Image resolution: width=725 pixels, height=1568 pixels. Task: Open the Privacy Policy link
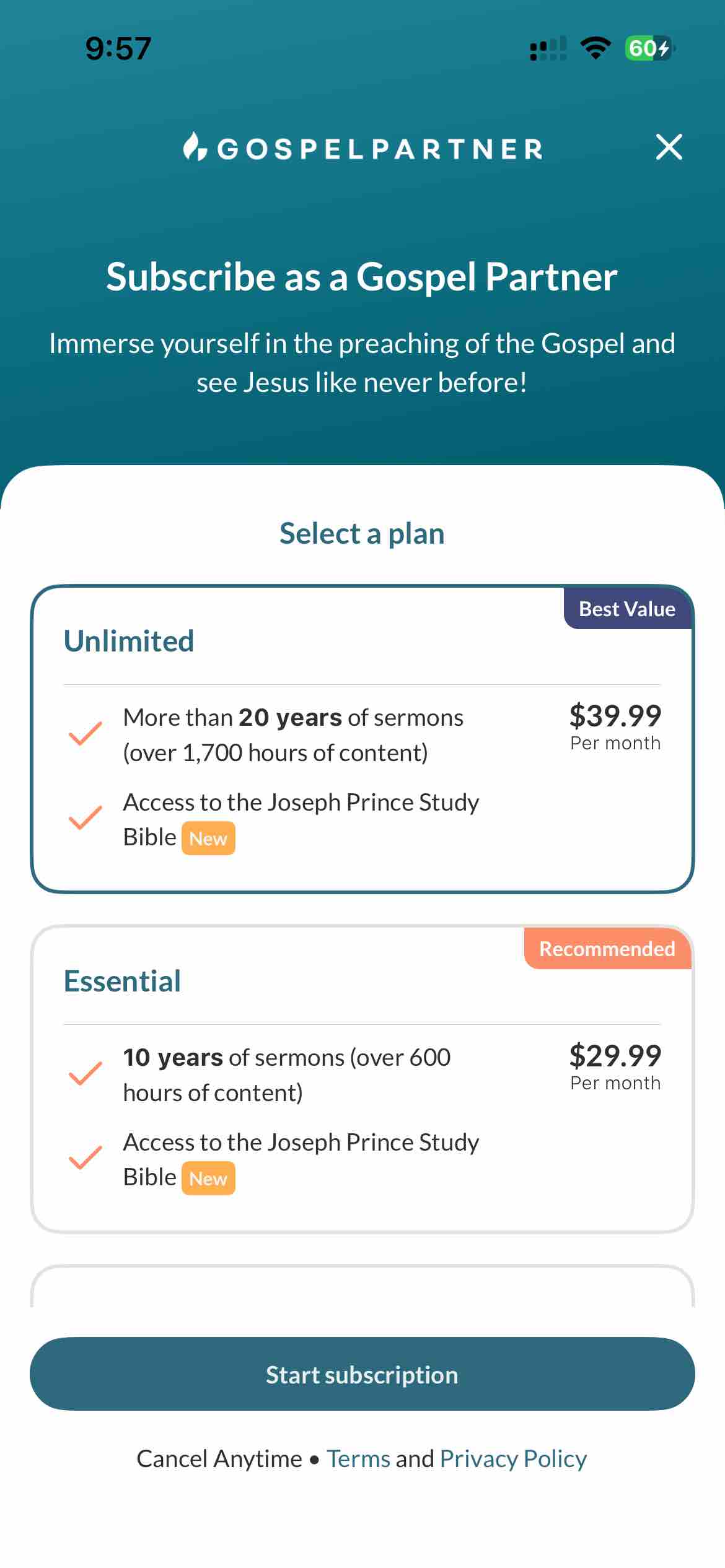click(513, 1459)
